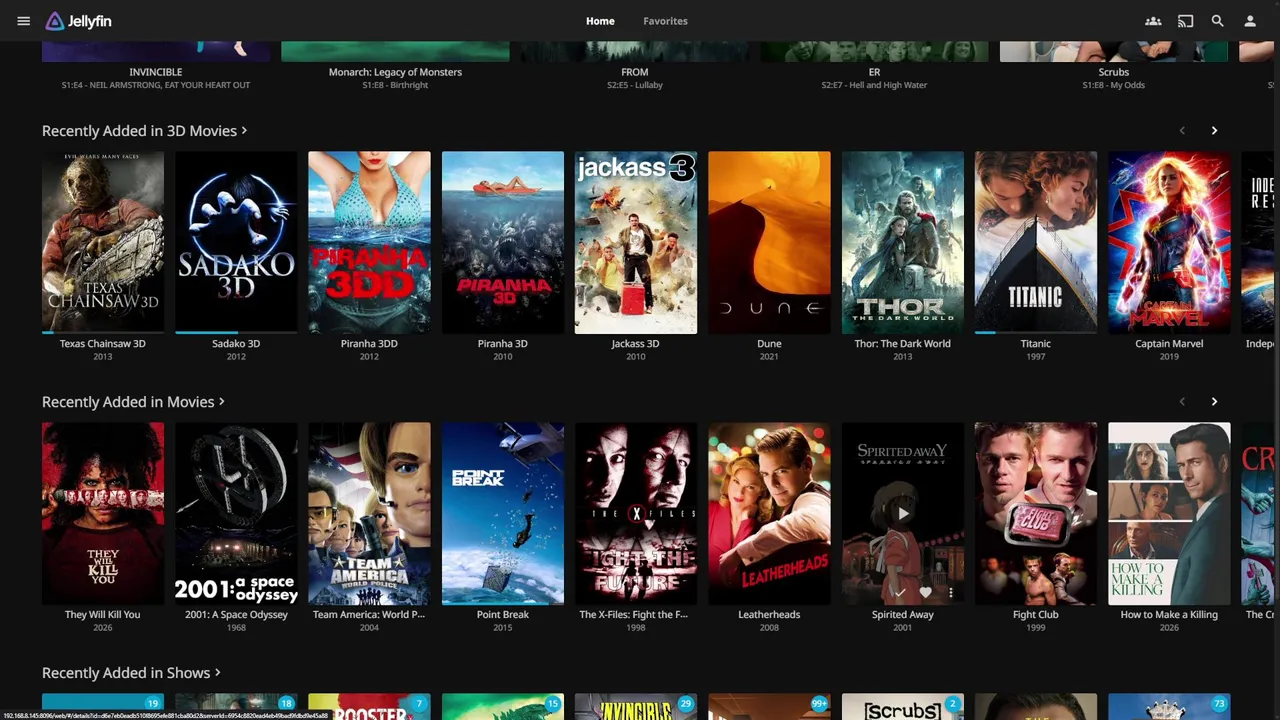Open the How to Make a Killing poster

tap(1169, 513)
